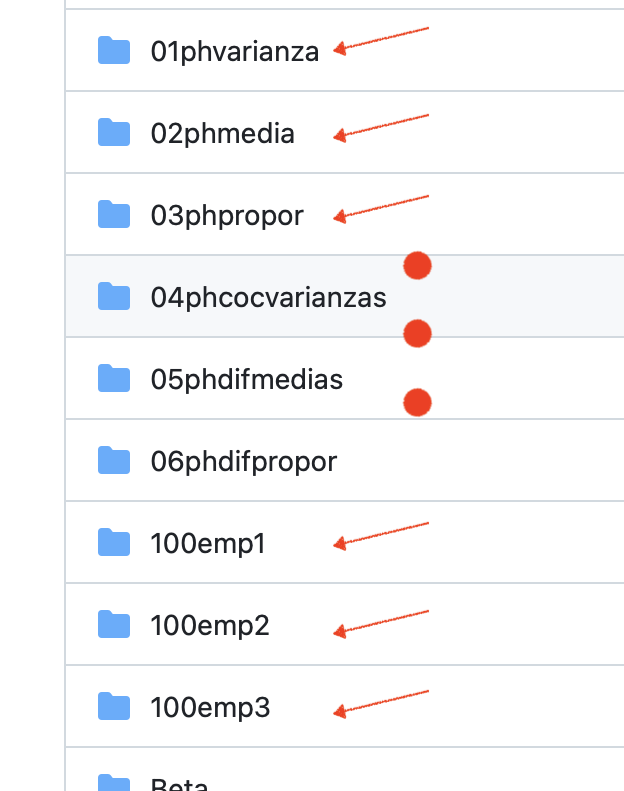Image resolution: width=624 pixels, height=791 pixels.
Task: Navigate to the 100emp2 folder name
Action: click(210, 625)
